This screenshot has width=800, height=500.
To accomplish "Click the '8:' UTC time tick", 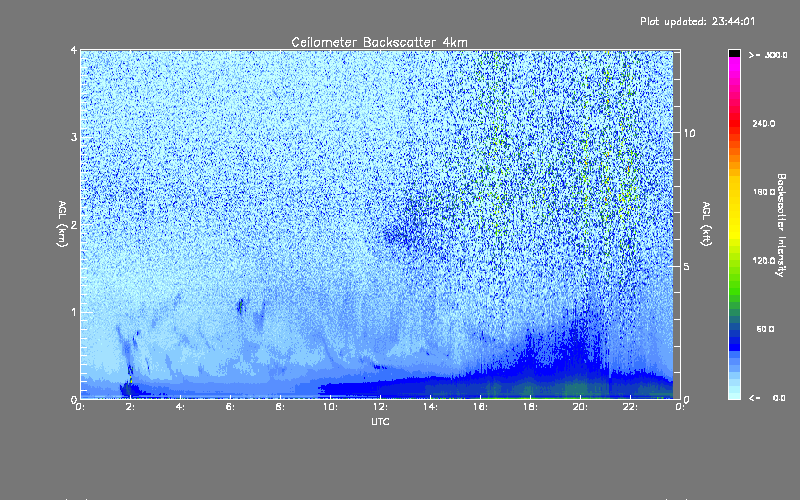I will [281, 407].
